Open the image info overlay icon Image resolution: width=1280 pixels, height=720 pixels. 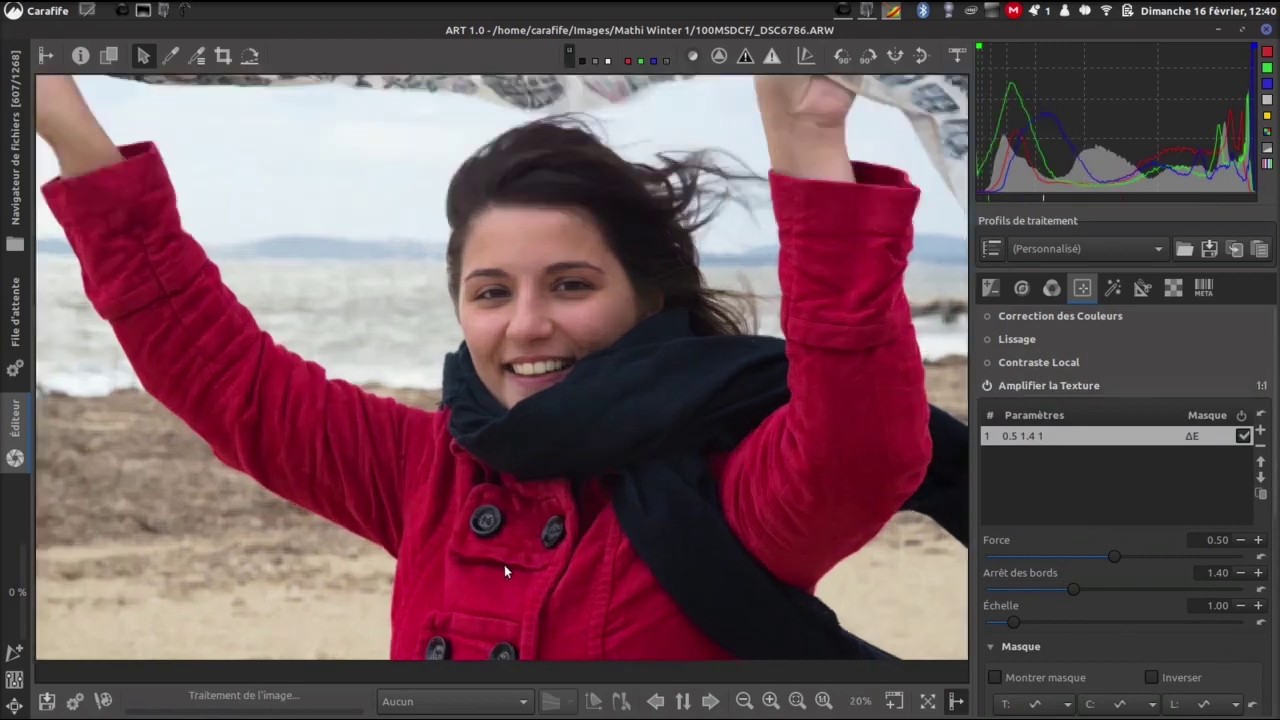pos(81,56)
